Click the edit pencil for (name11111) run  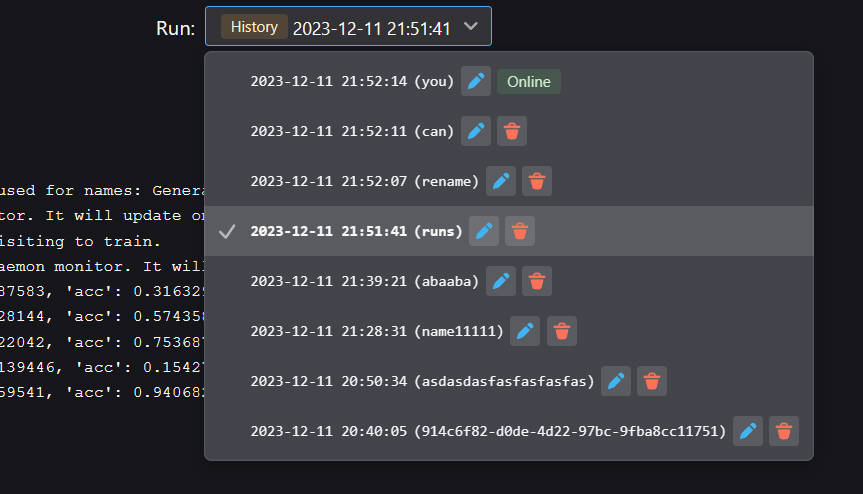point(526,331)
